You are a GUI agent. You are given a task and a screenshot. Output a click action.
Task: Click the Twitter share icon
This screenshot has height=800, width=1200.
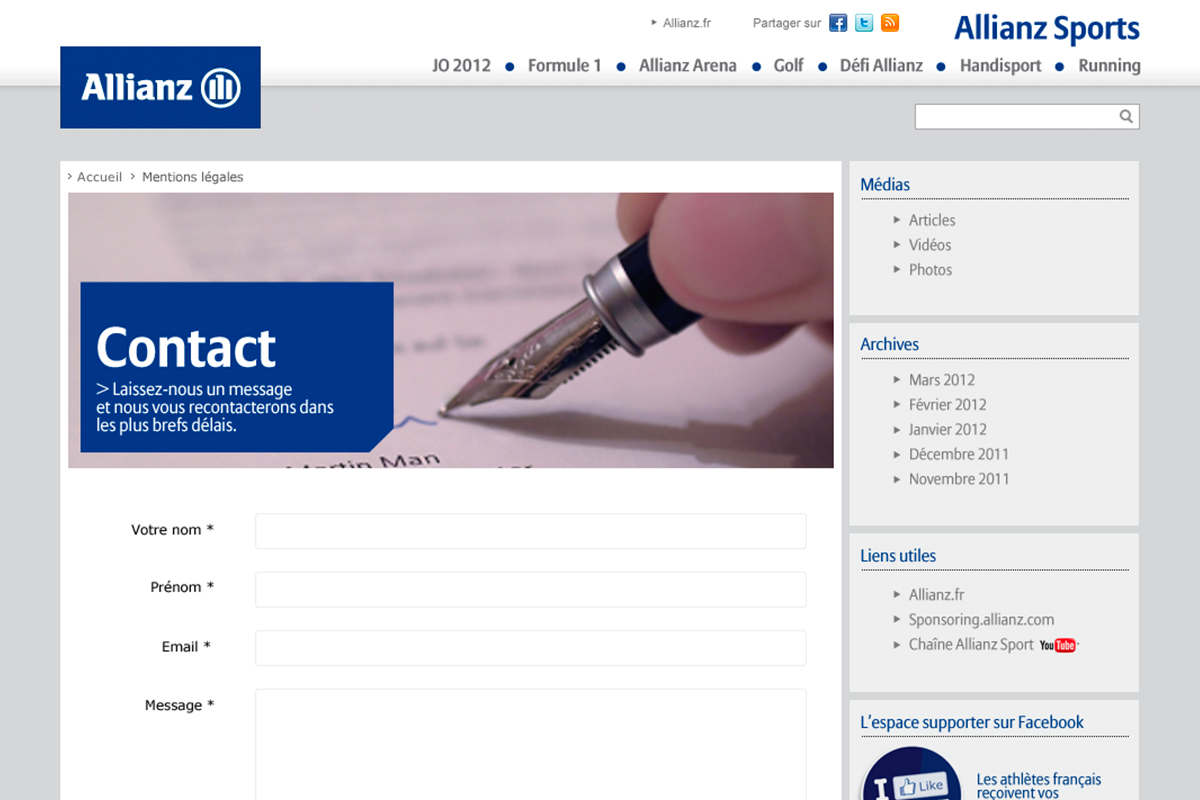(x=864, y=23)
